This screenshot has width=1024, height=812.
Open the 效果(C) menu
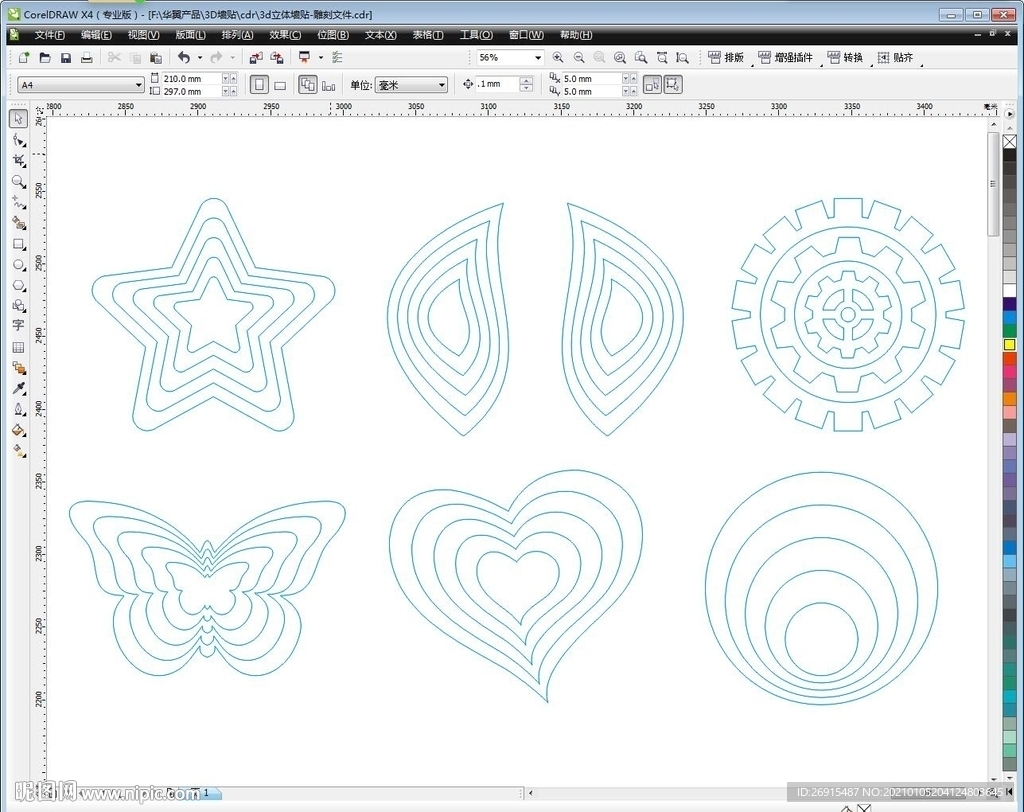(x=285, y=35)
